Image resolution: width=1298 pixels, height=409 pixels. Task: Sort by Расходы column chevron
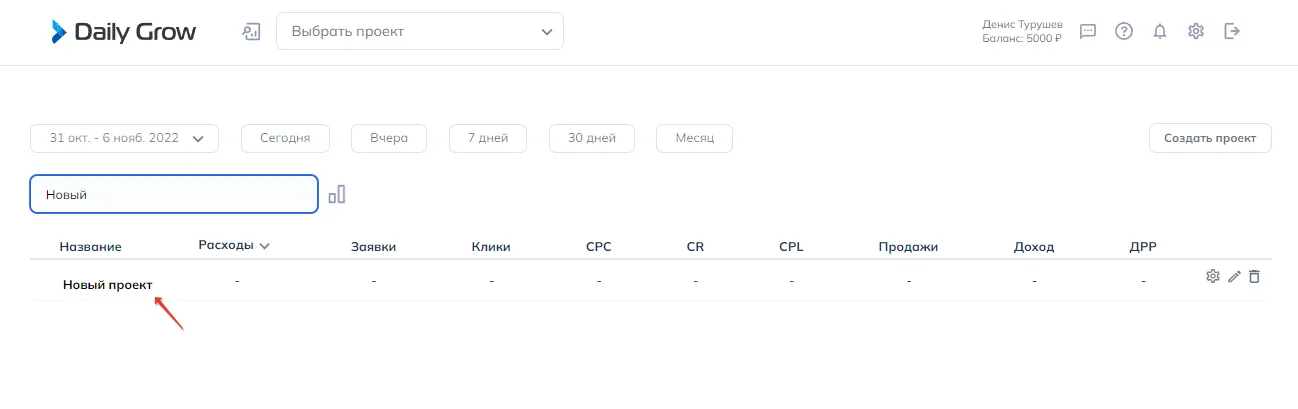click(265, 246)
